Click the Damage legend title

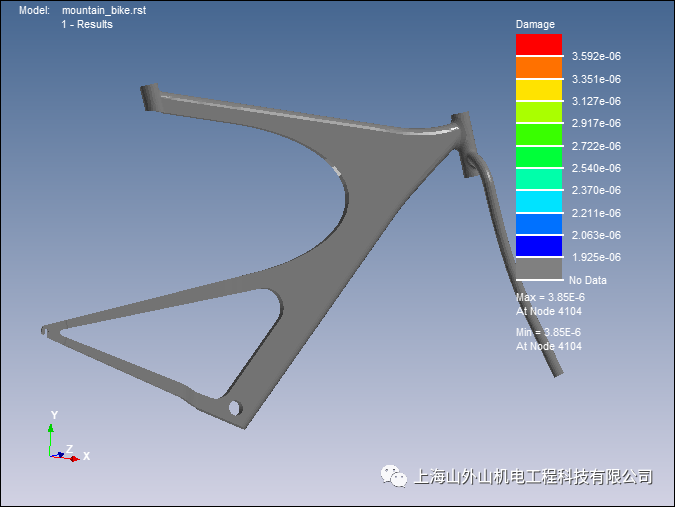click(535, 24)
